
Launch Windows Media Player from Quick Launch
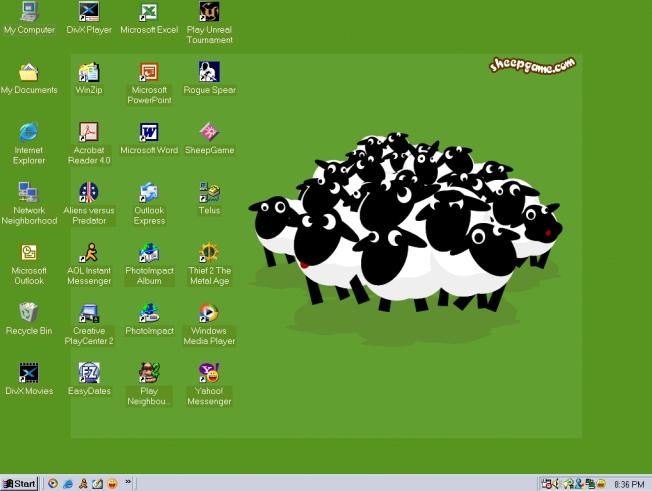pos(53,484)
